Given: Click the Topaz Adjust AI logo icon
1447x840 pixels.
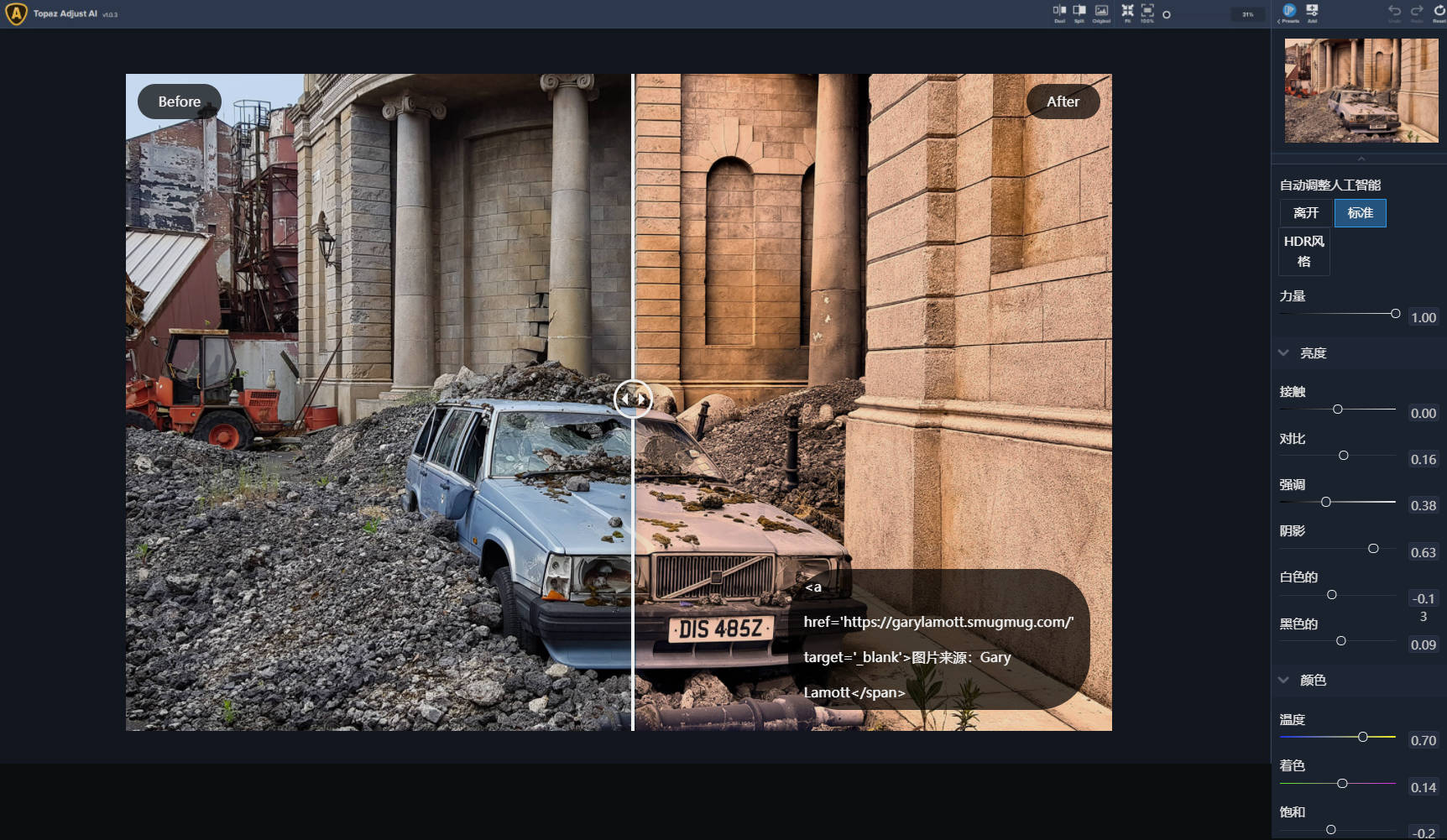Looking at the screenshot, I should click(x=16, y=13).
